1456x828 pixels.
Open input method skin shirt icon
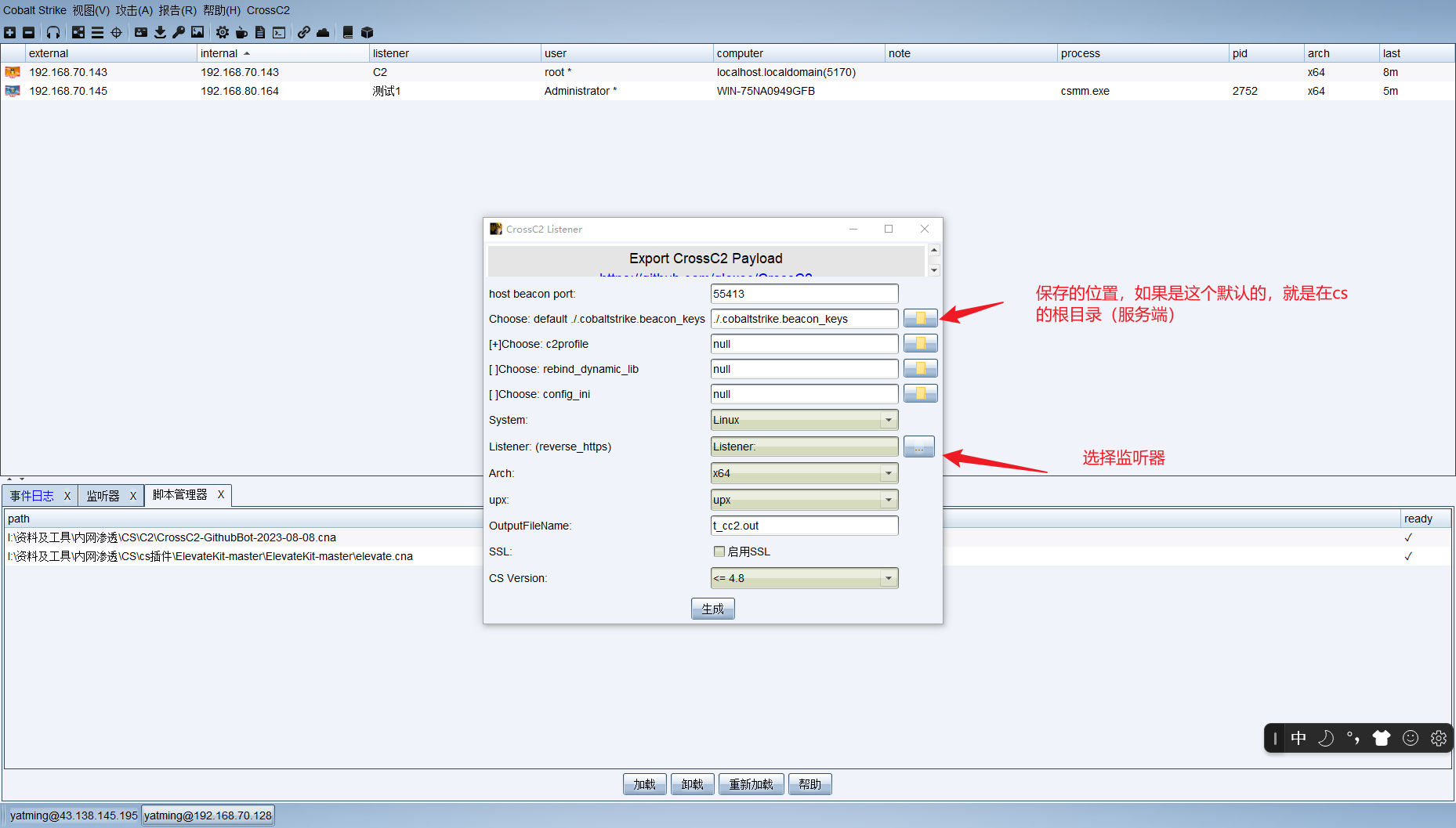pos(1382,738)
